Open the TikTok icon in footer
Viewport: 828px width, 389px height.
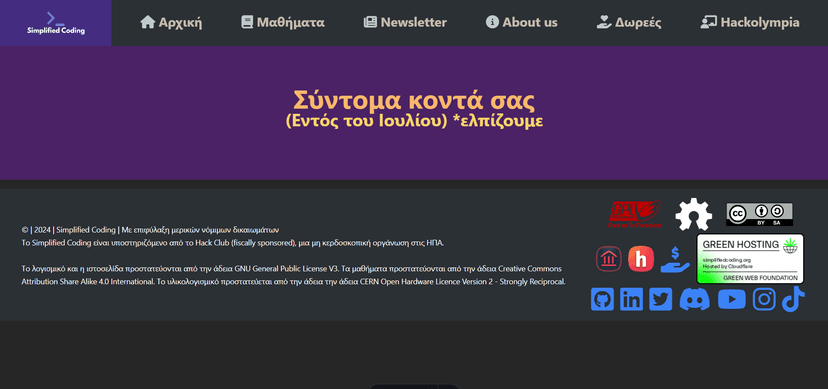(x=793, y=299)
